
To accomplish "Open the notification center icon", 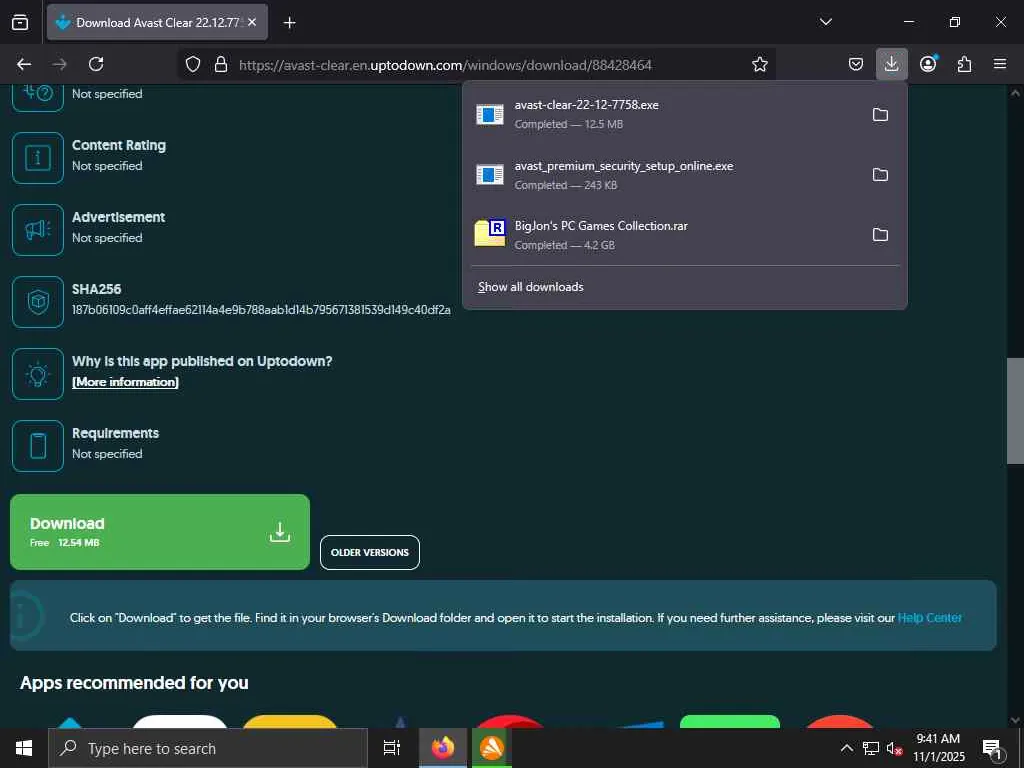I will [992, 748].
